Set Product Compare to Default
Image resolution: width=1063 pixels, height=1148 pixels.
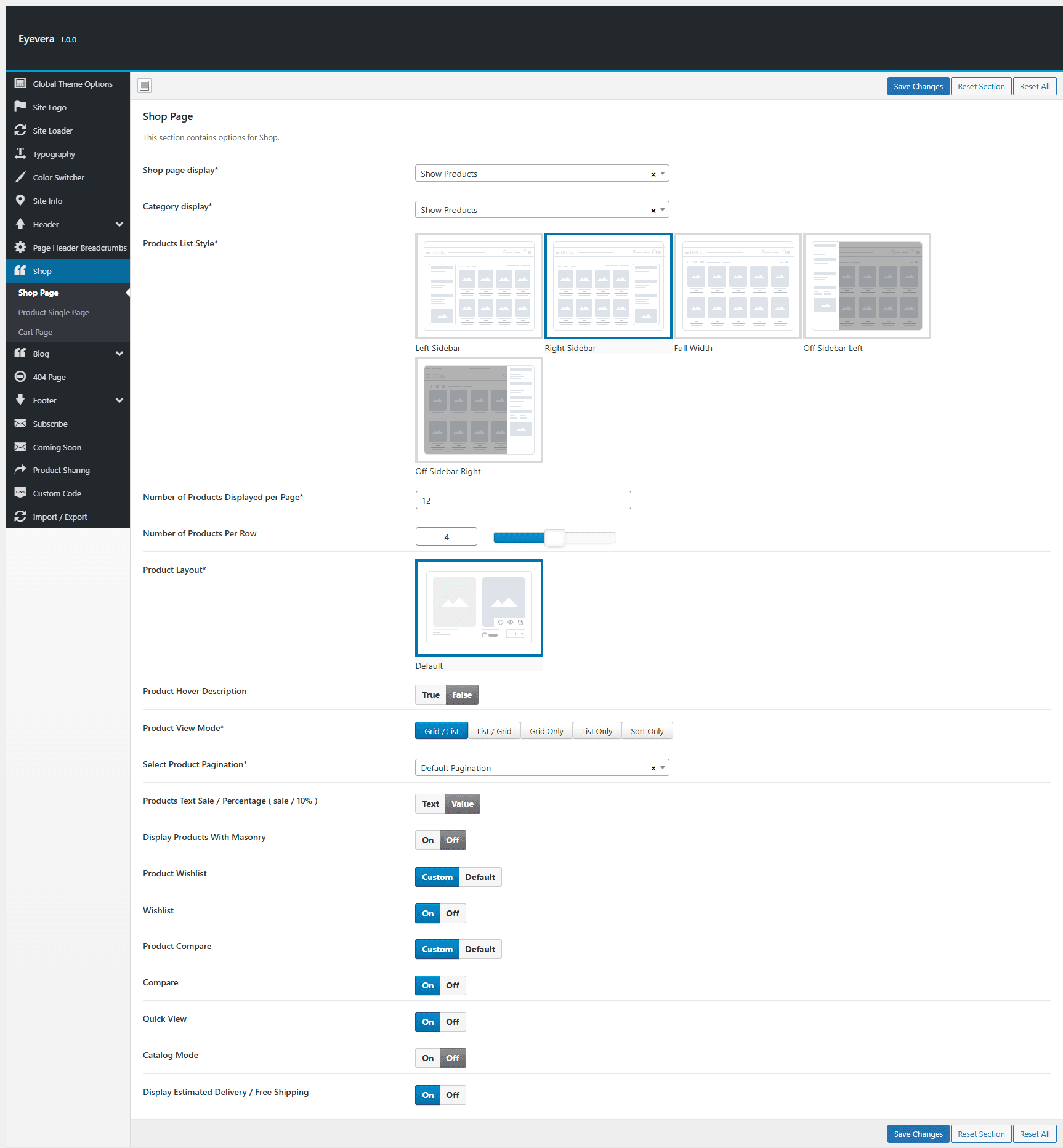480,949
